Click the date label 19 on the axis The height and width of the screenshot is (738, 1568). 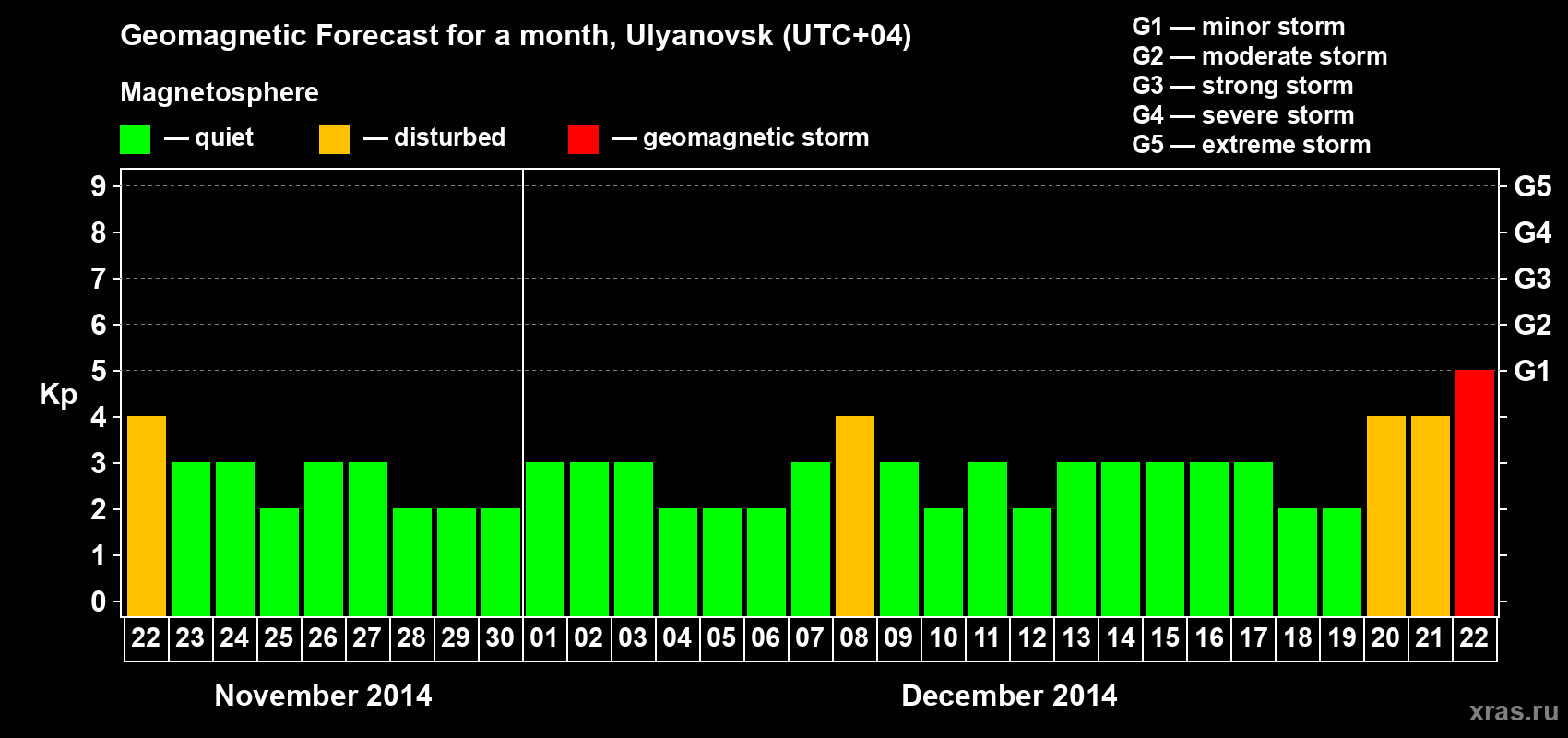(x=1341, y=638)
